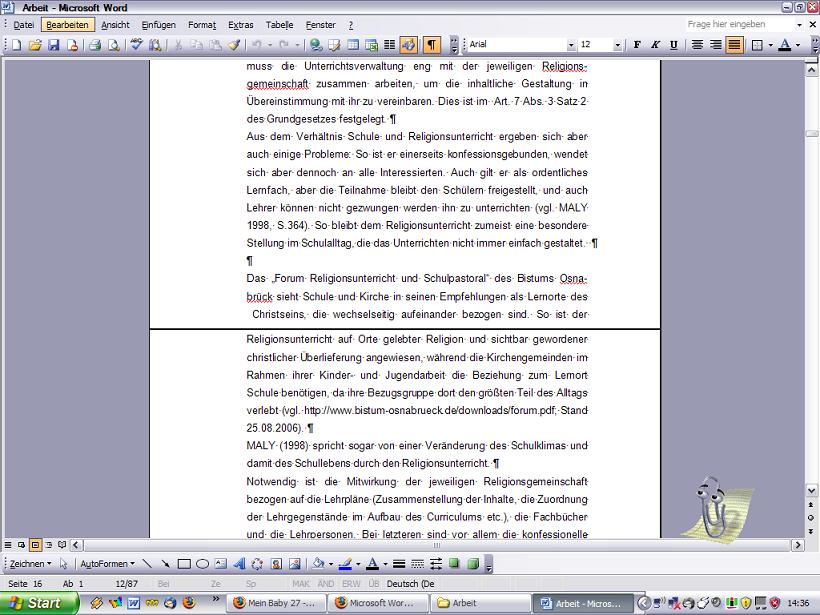Select the Ellipse drawing tool

[202, 564]
